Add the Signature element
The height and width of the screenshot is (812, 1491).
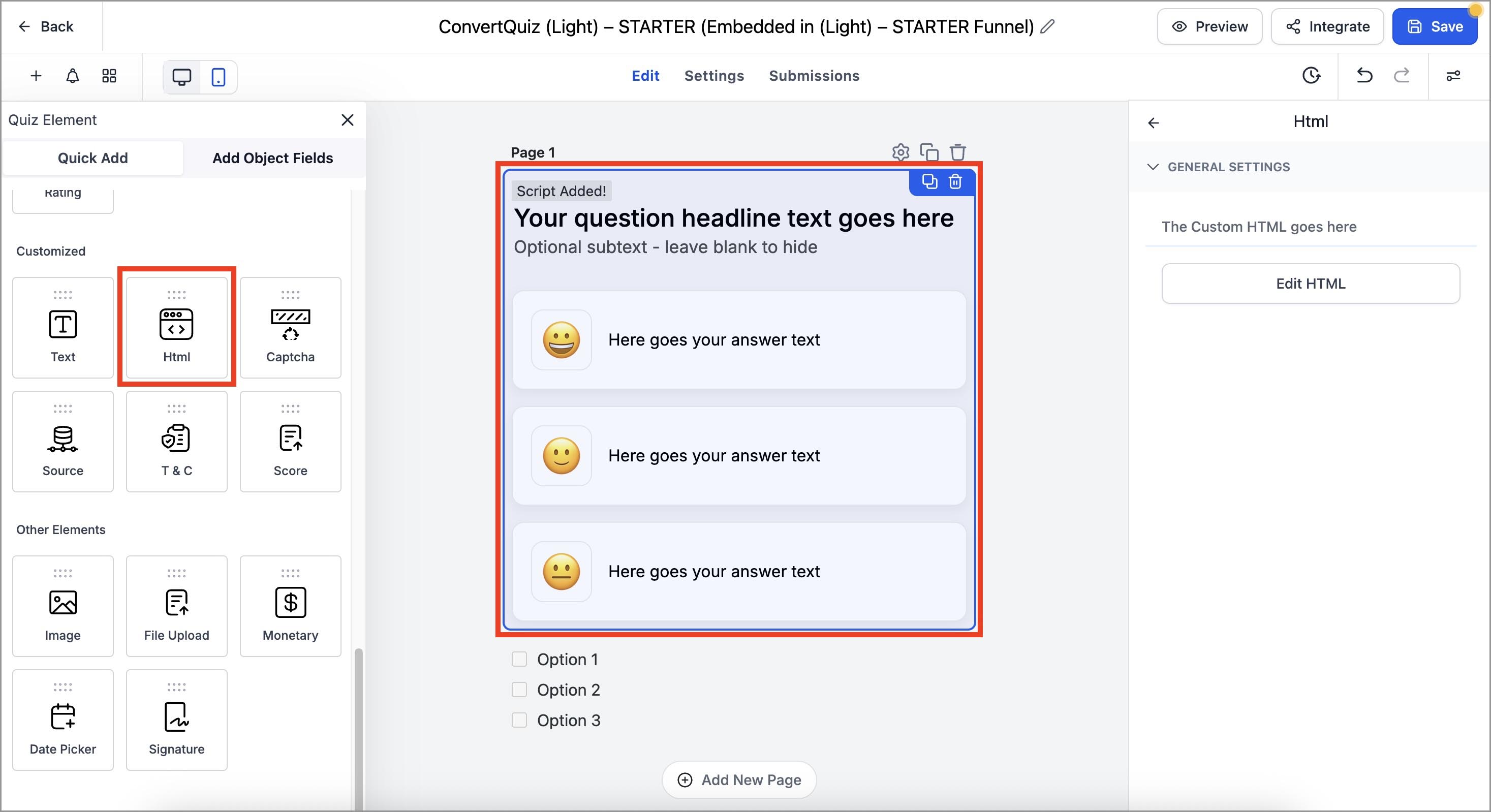coord(176,720)
